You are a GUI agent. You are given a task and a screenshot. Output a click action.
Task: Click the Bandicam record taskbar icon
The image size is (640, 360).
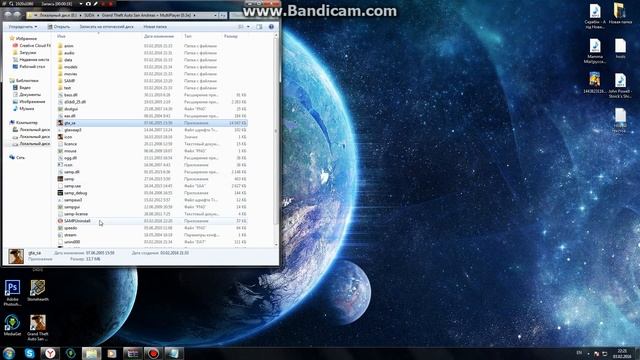153,353
